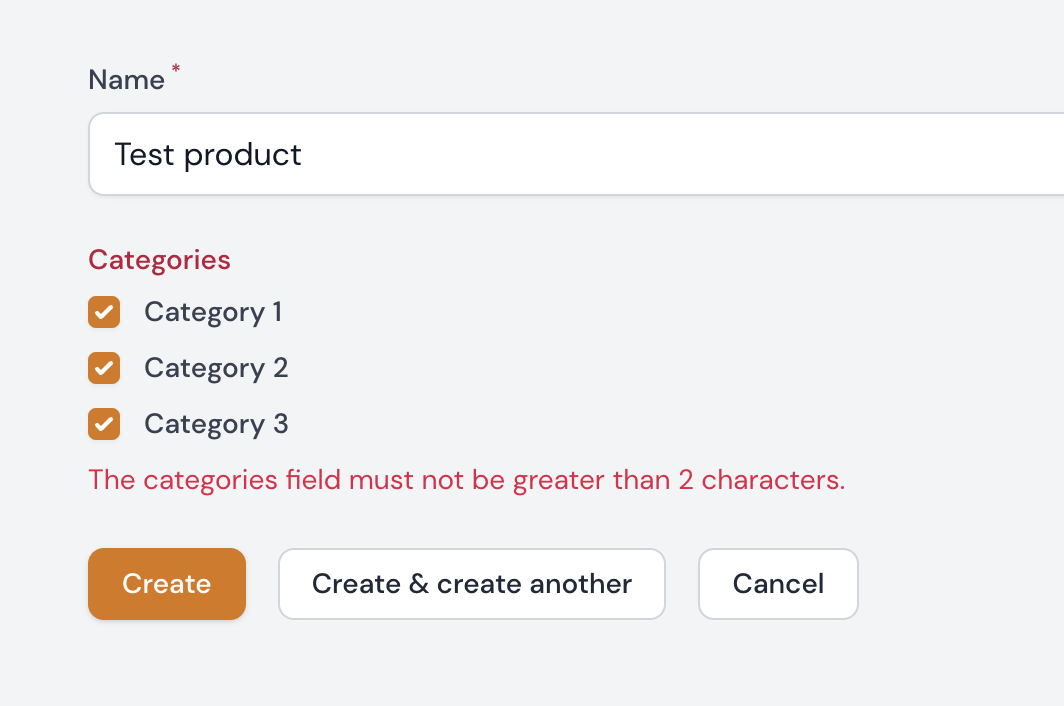The width and height of the screenshot is (1064, 706).
Task: Click the red required asterisk beside Name
Action: tap(176, 69)
